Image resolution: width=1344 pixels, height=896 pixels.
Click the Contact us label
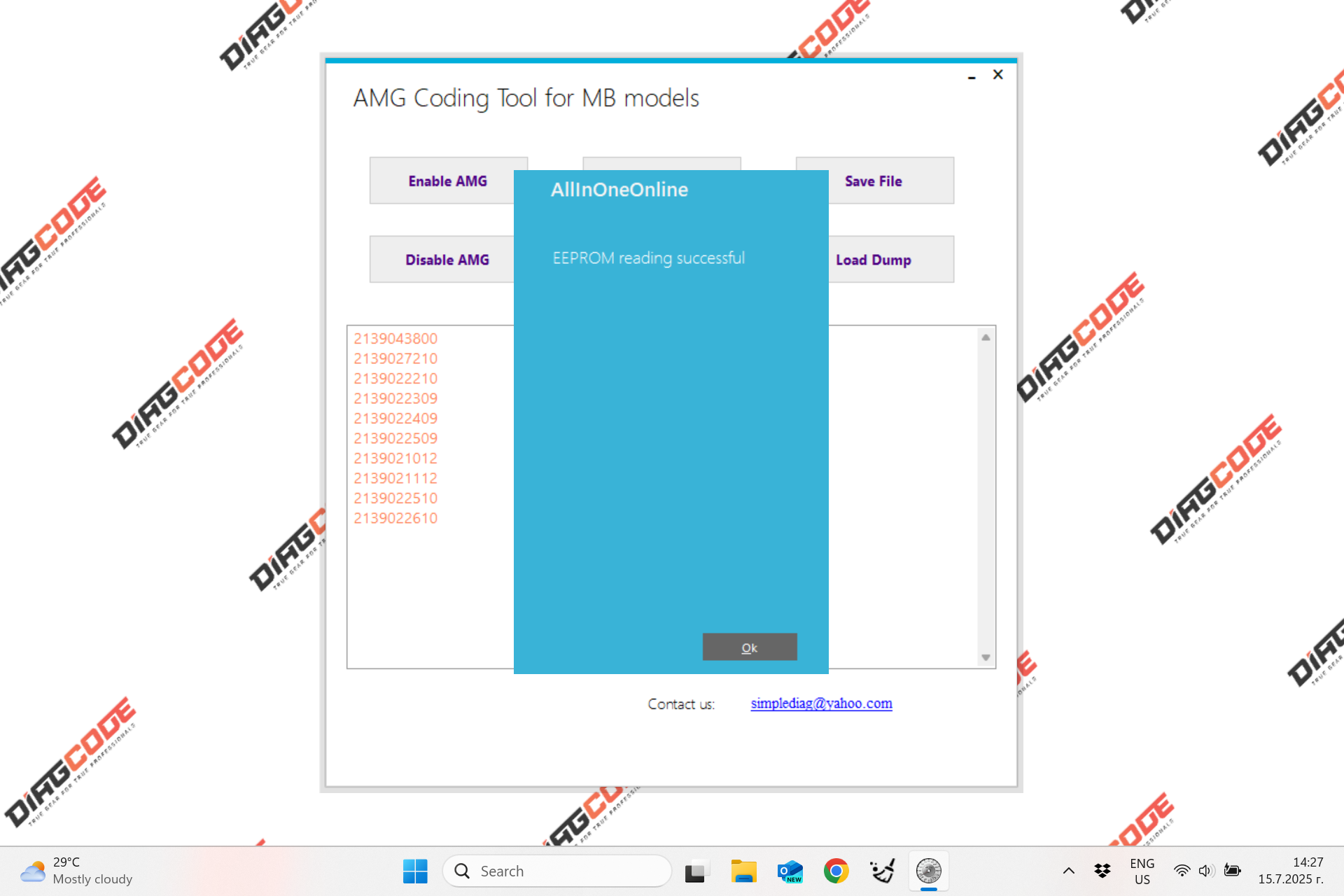(x=680, y=704)
